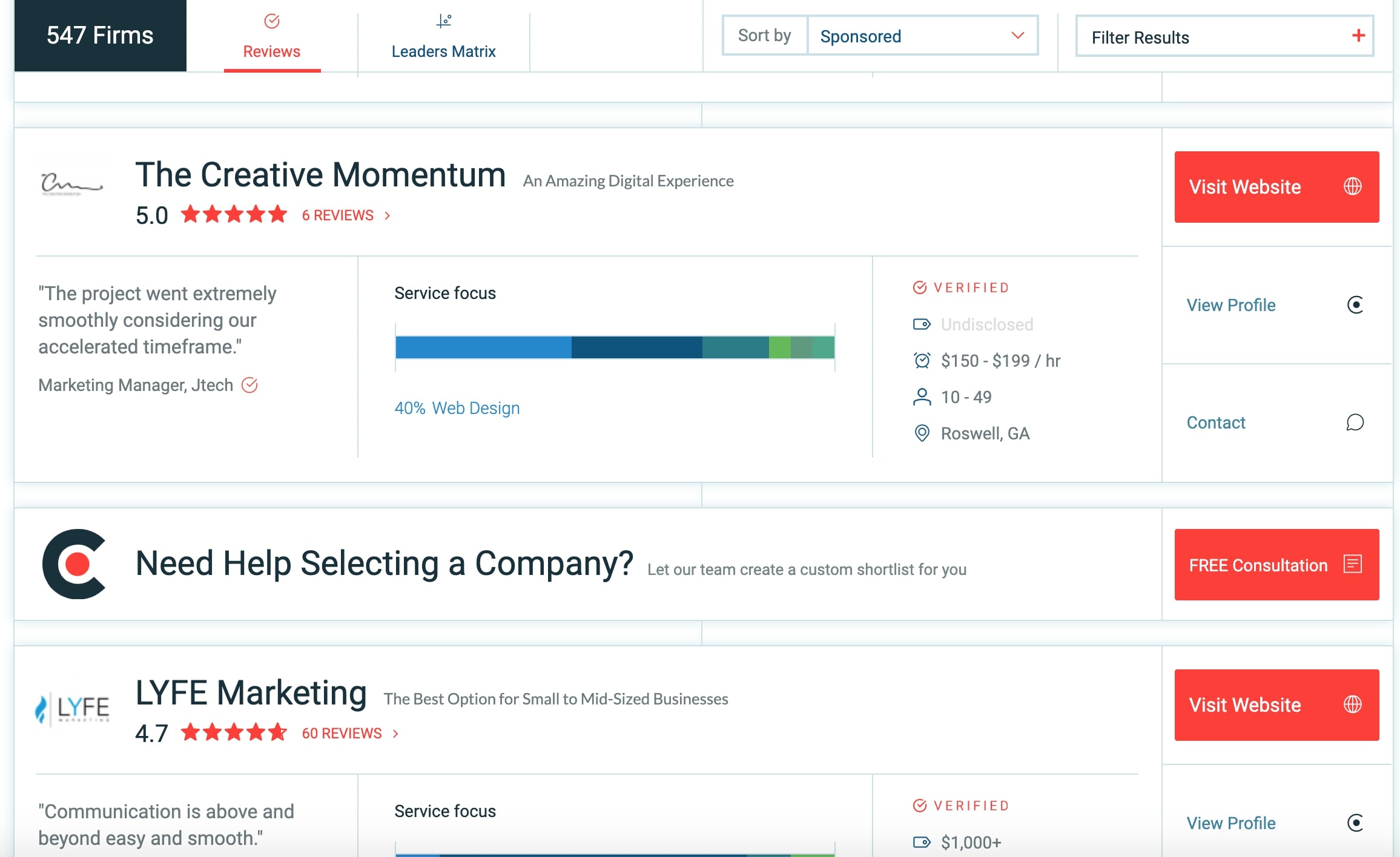Viewport: 1400px width, 857px height.
Task: Select the bright green service focus bar segment
Action: pyautogui.click(x=779, y=347)
